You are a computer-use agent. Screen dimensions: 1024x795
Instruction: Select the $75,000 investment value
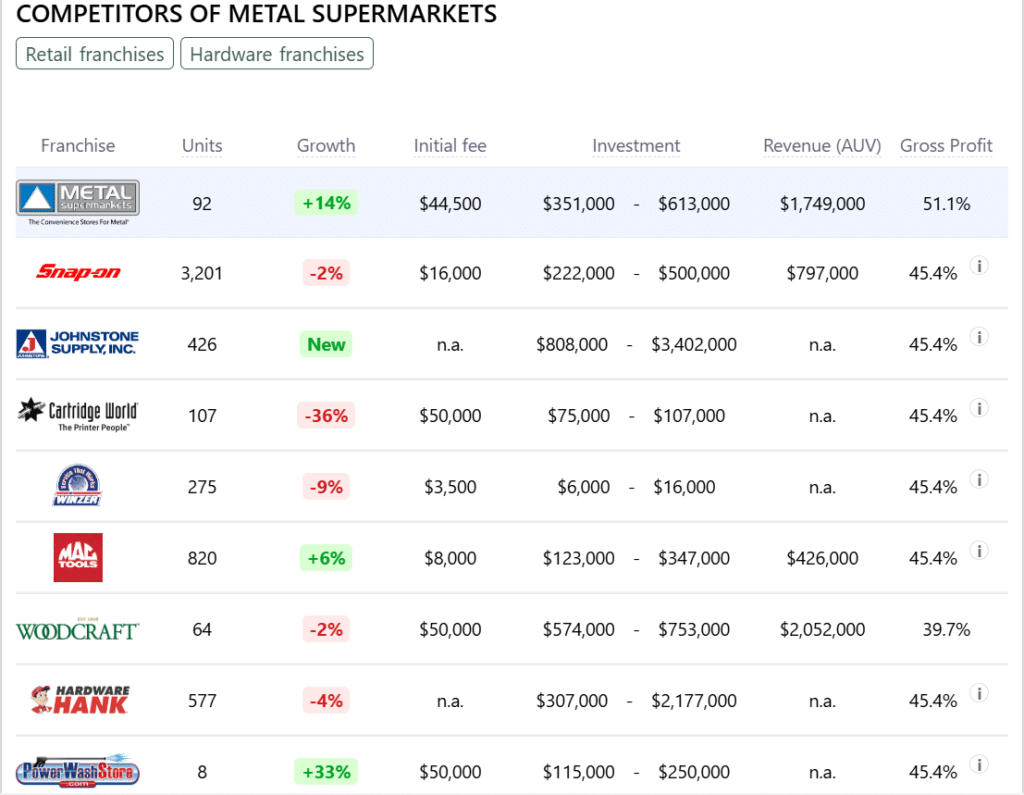tap(579, 415)
